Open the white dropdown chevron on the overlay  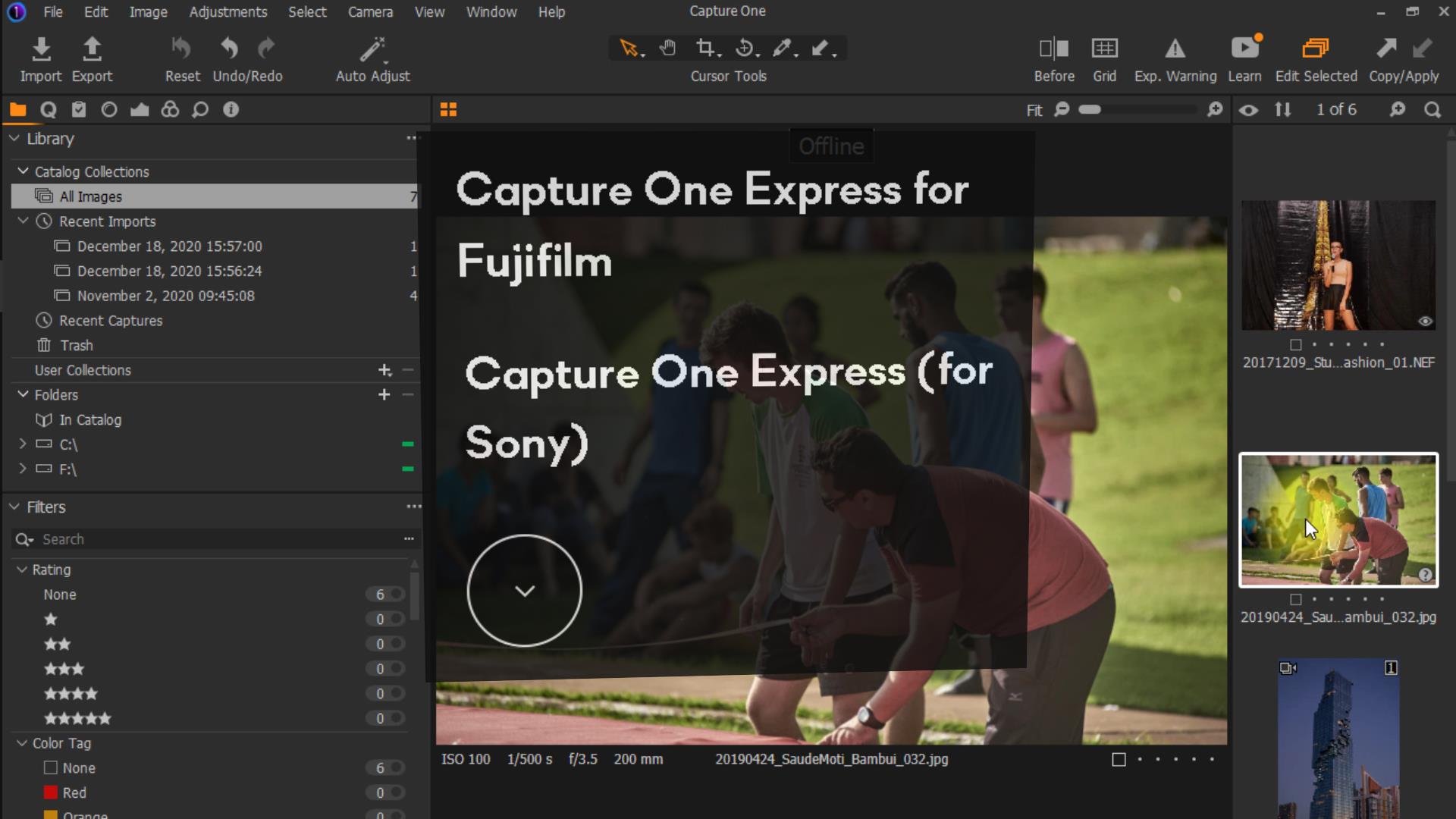(525, 591)
